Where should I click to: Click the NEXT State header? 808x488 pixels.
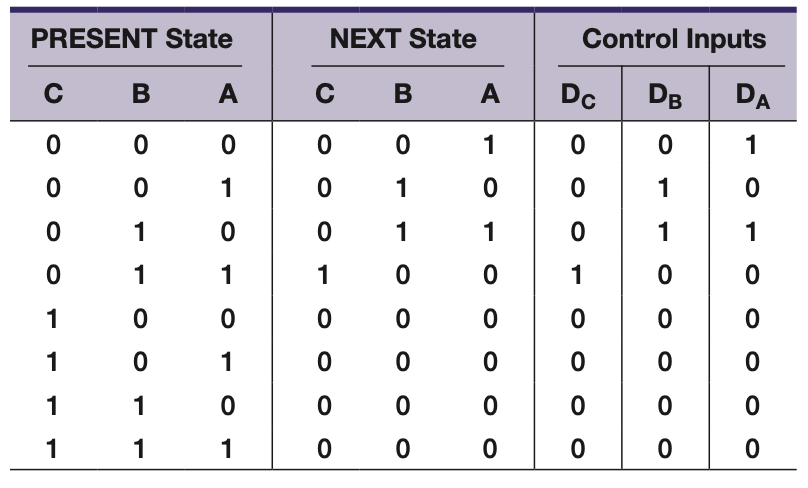[403, 39]
